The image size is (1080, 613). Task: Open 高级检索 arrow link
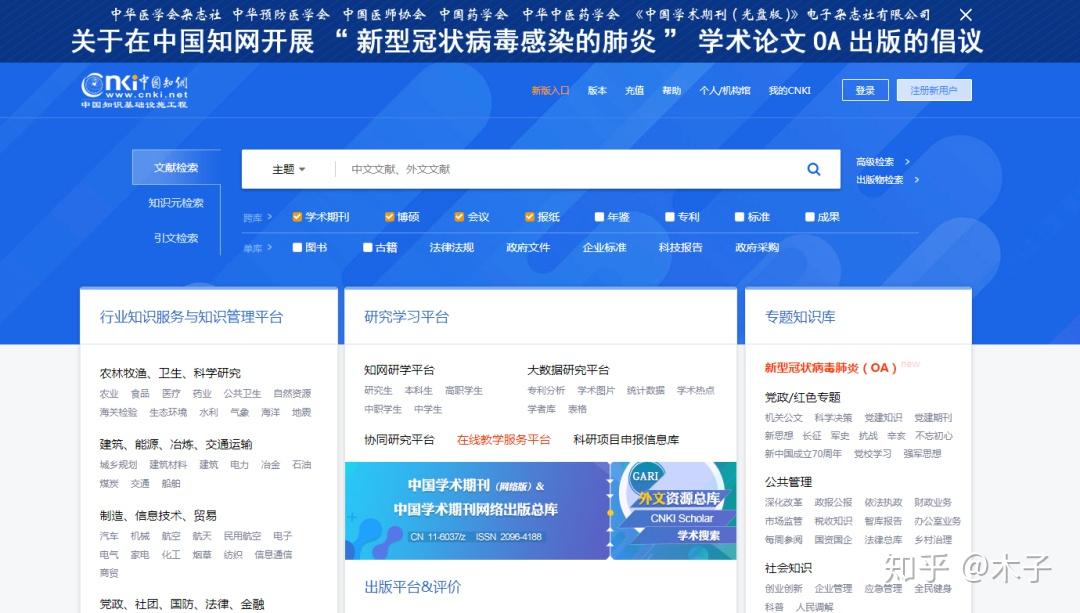883,162
